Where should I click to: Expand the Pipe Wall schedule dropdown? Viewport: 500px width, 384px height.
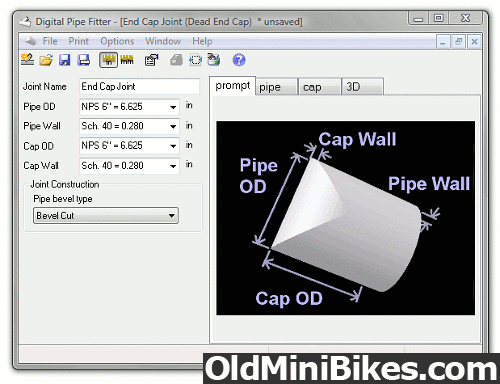173,126
